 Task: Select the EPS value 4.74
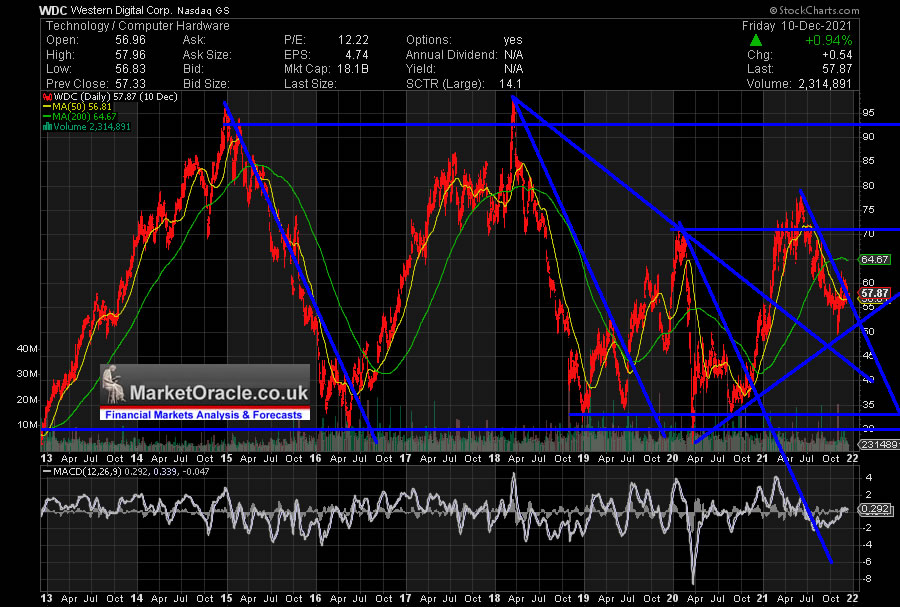tap(356, 55)
